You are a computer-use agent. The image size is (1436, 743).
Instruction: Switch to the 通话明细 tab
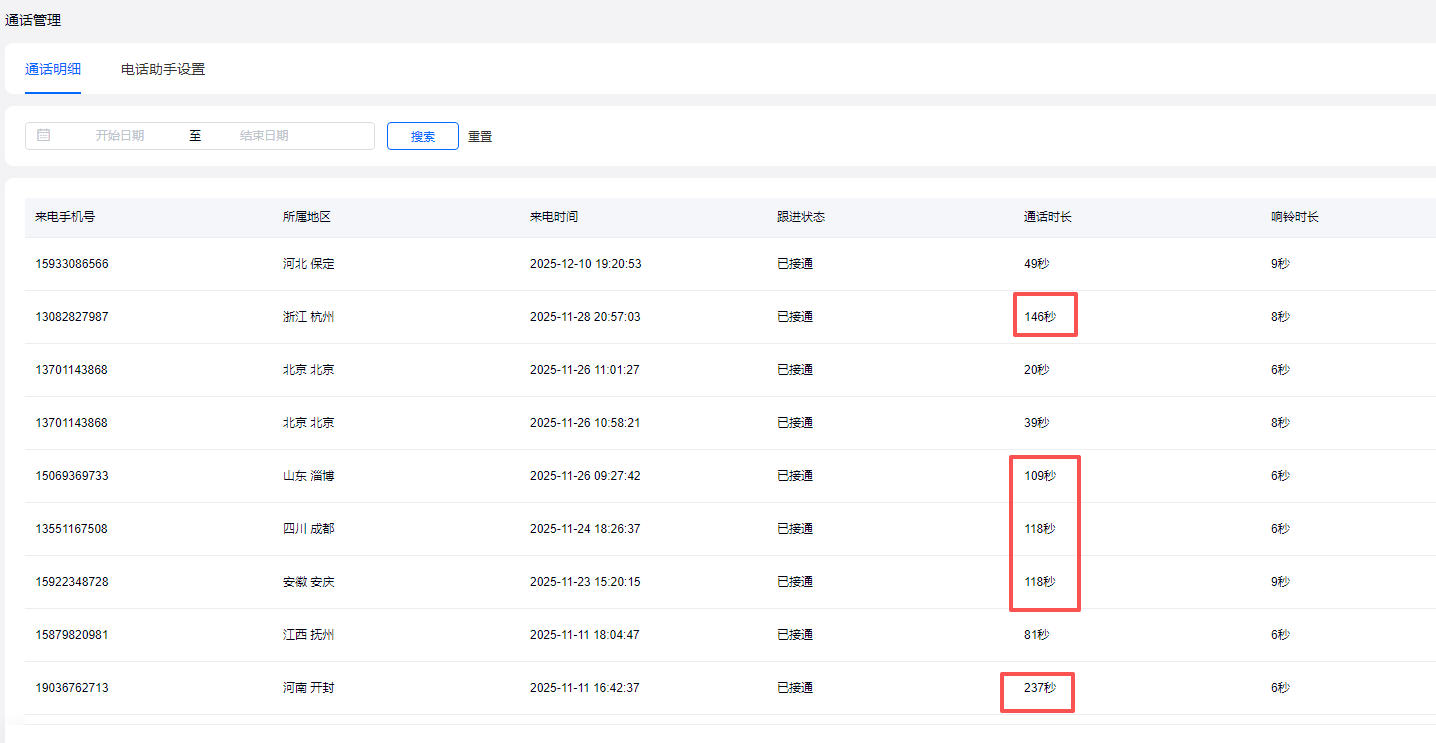point(53,69)
